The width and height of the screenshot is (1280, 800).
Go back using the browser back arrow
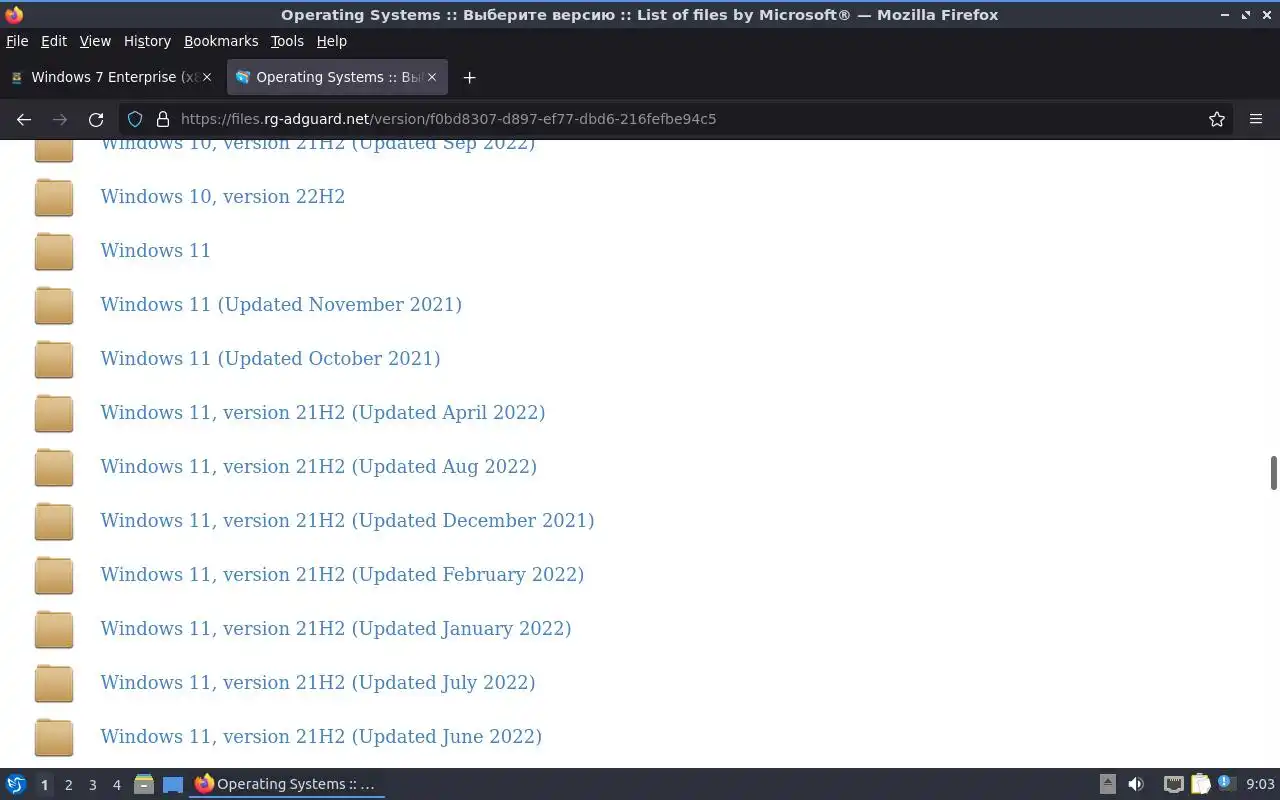tap(24, 119)
